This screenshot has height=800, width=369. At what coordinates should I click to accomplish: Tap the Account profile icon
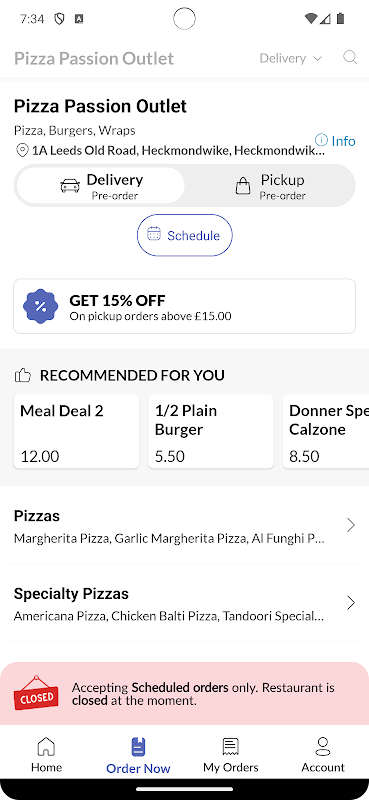323,746
